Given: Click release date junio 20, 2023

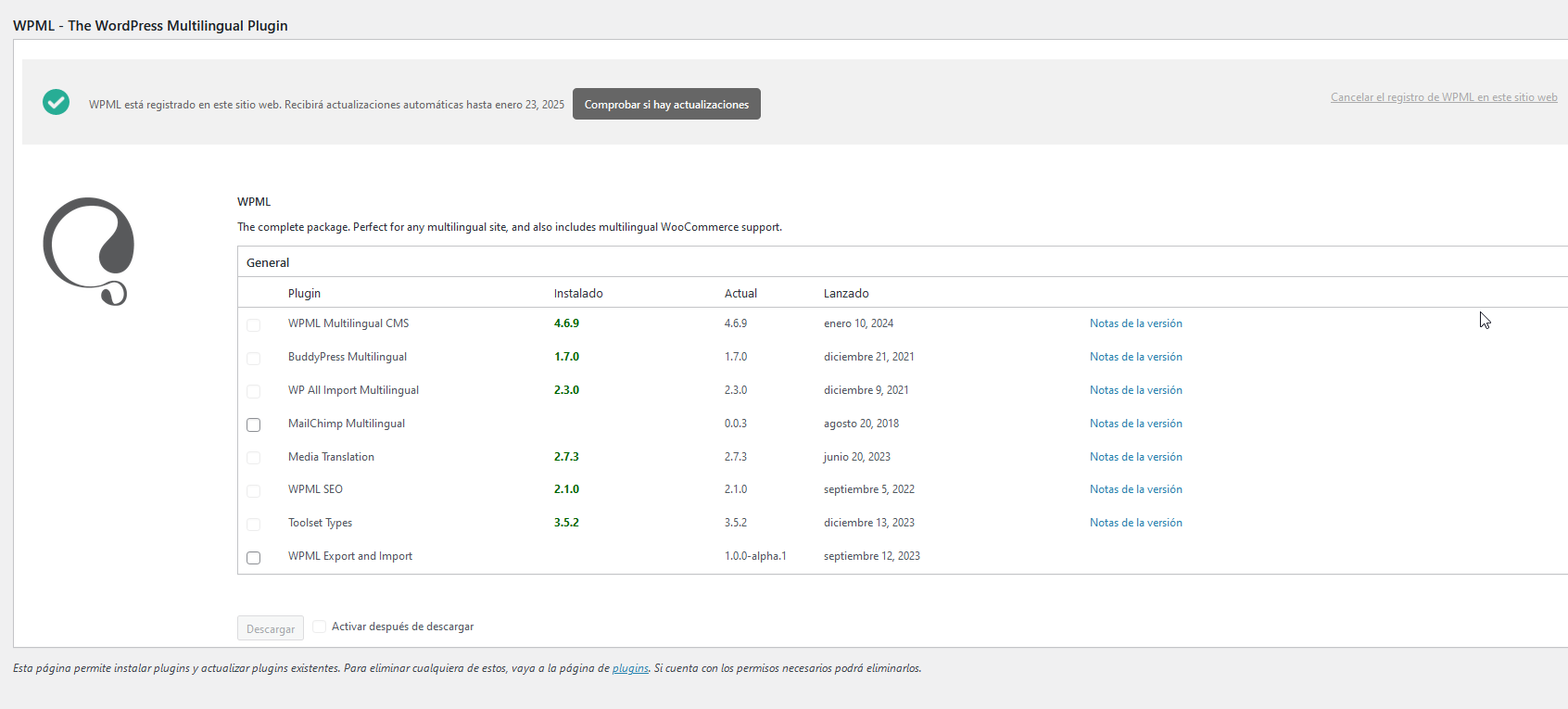Looking at the screenshot, I should point(857,457).
